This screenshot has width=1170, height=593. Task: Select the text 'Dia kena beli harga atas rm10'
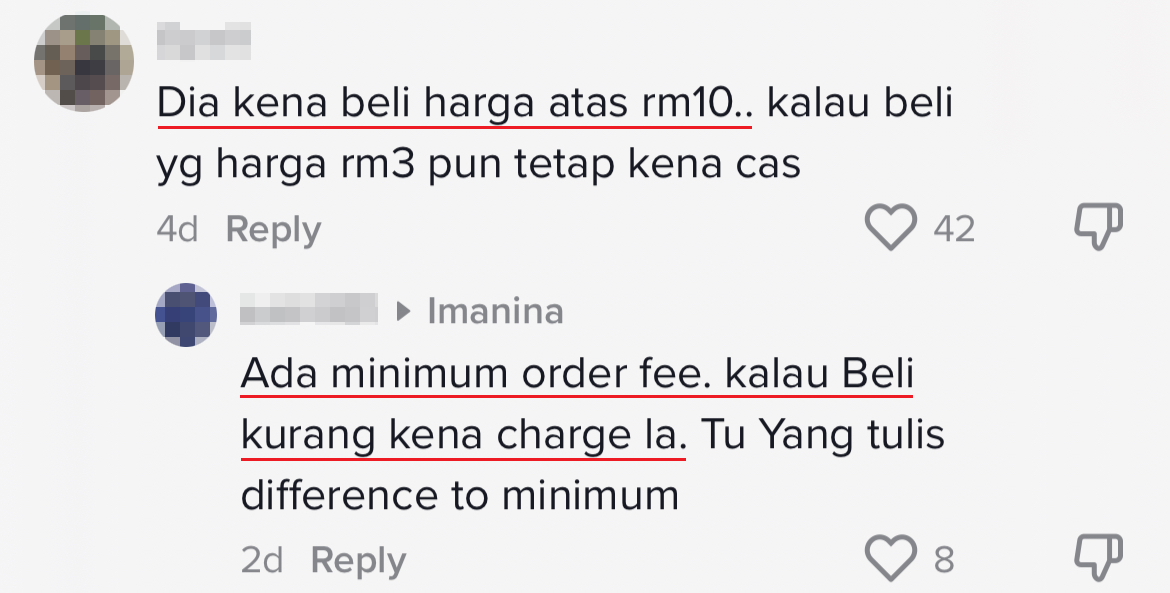[x=445, y=104]
